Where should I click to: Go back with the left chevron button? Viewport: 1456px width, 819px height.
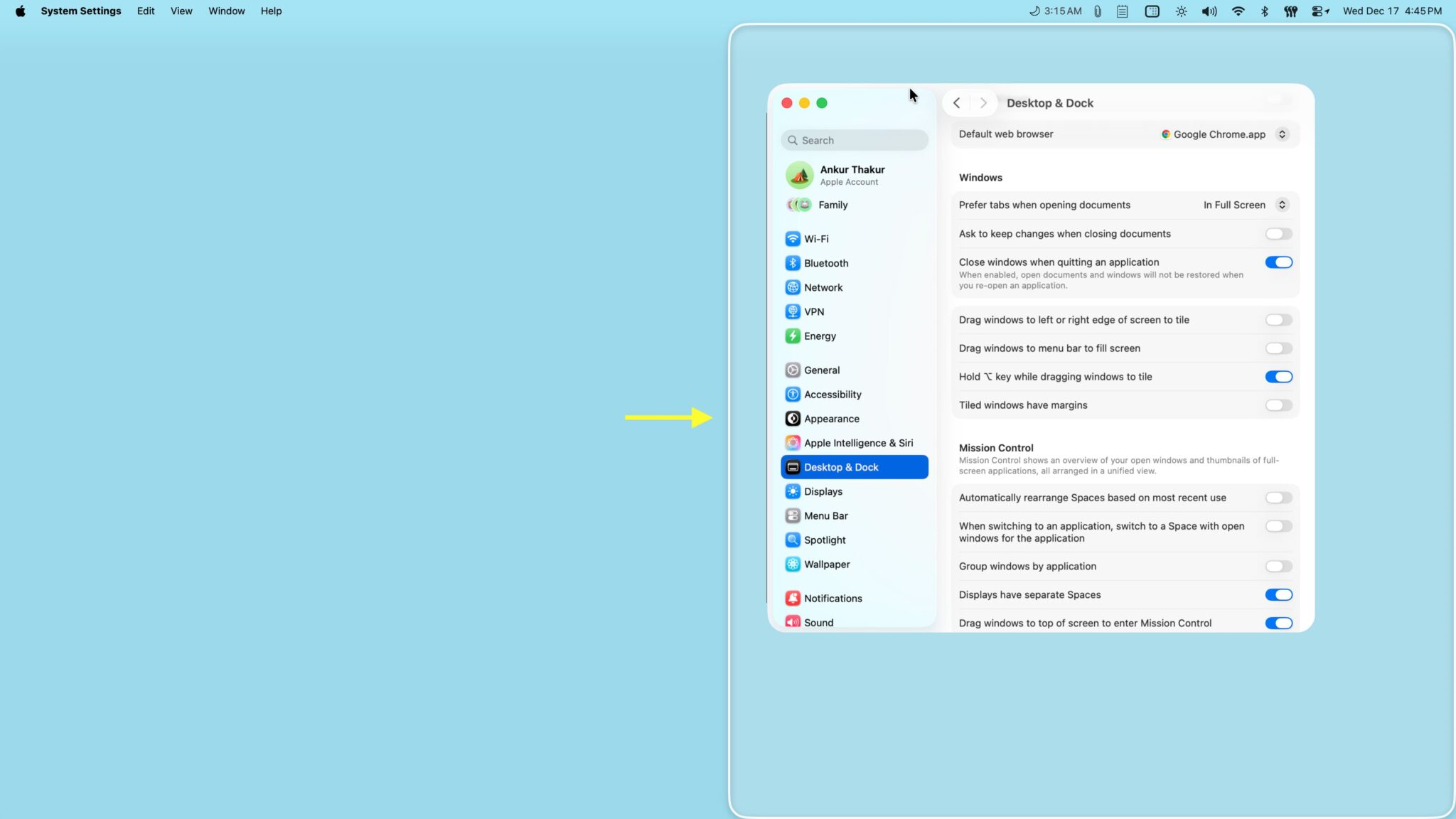957,103
